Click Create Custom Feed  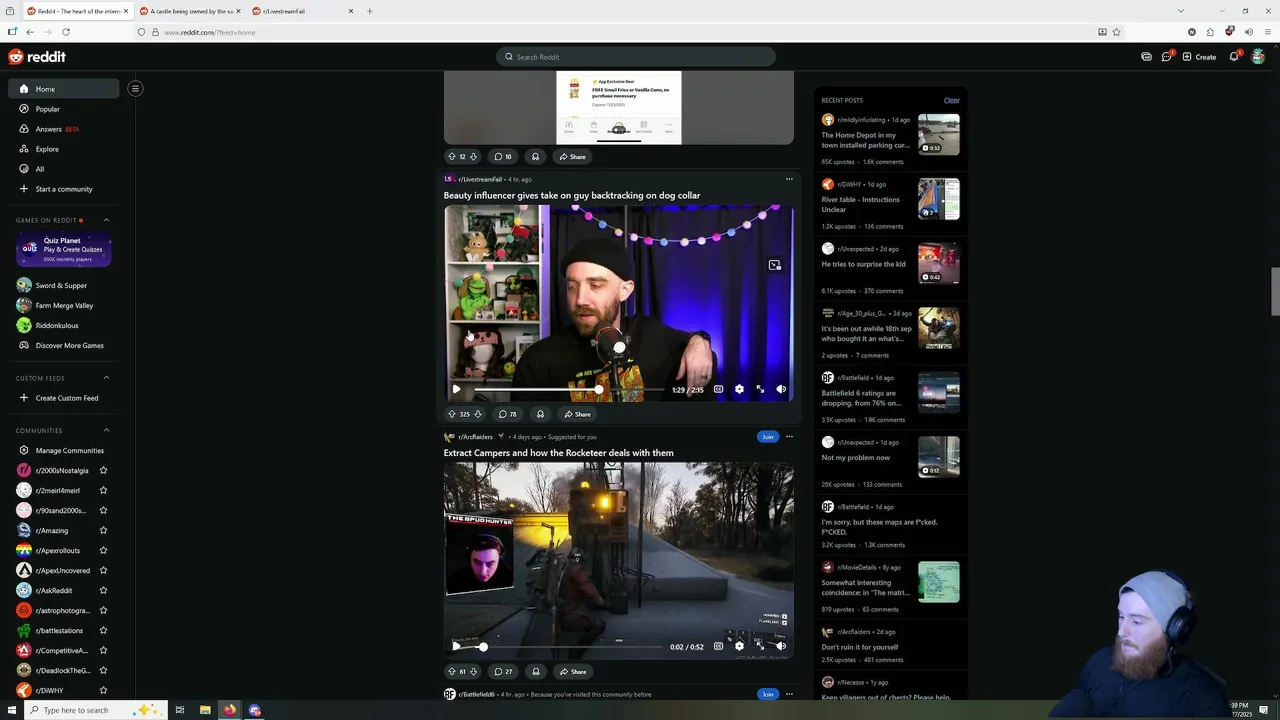59,398
